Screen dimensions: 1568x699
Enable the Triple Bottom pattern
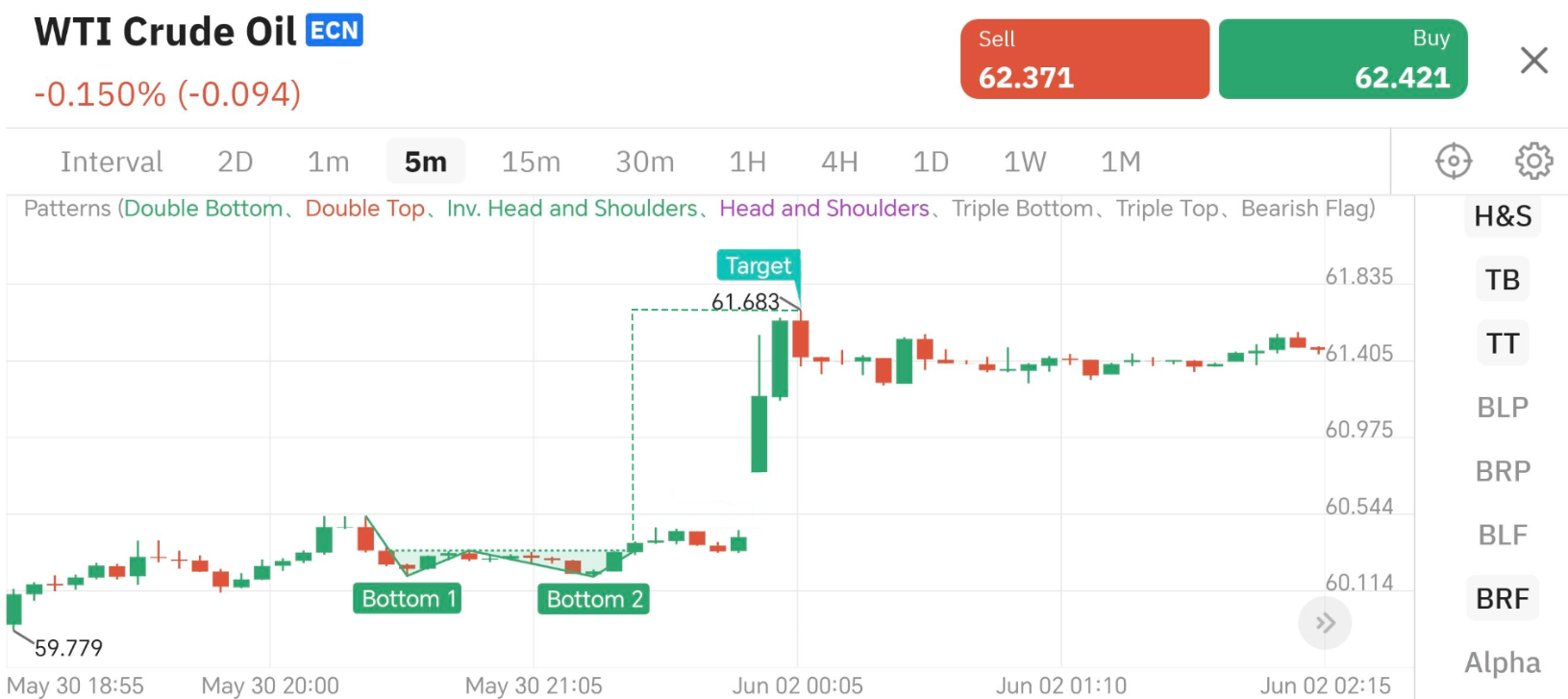tap(1023, 208)
